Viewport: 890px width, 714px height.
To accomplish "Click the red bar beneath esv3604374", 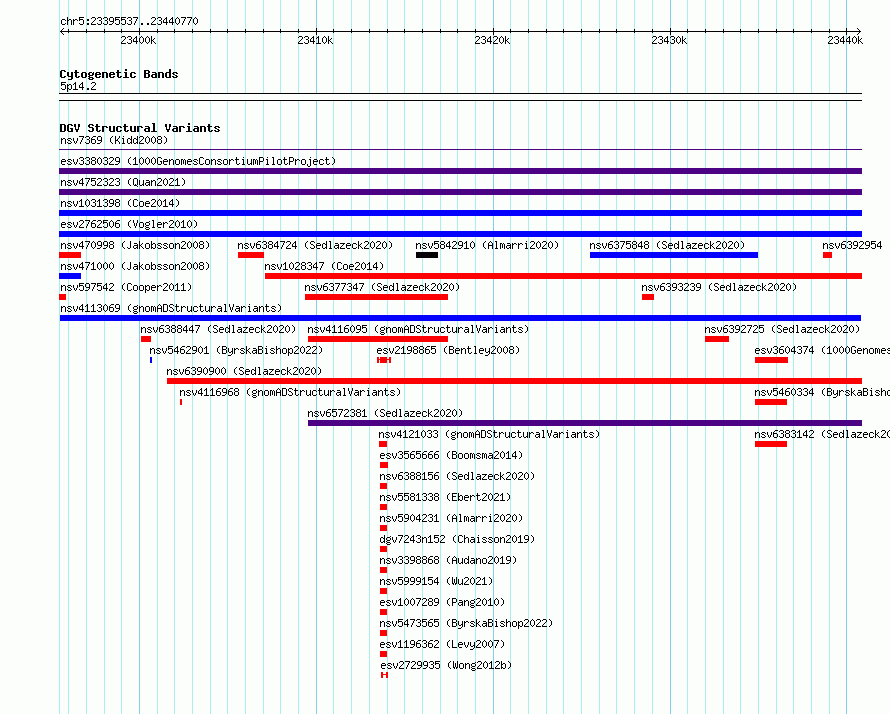I will pos(771,360).
